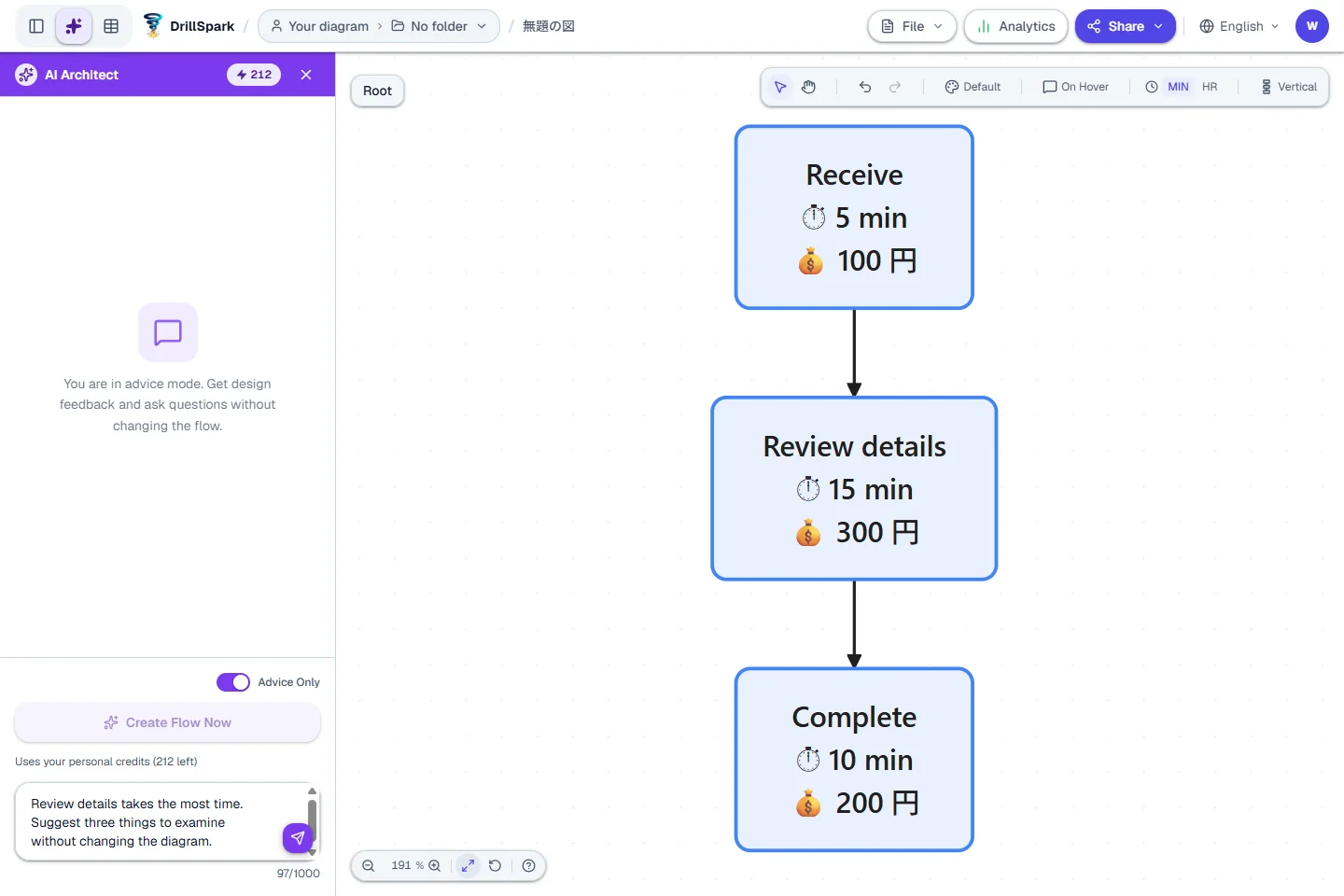Click the Root breadcrumb button
Image resolution: width=1344 pixels, height=896 pixels.
377,91
